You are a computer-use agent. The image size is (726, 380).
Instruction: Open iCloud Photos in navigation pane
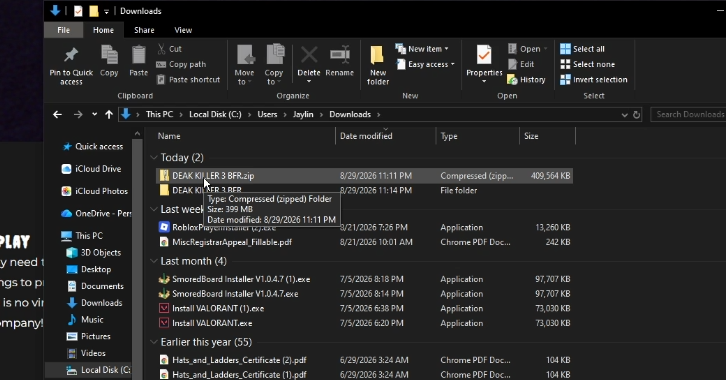click(x=94, y=191)
